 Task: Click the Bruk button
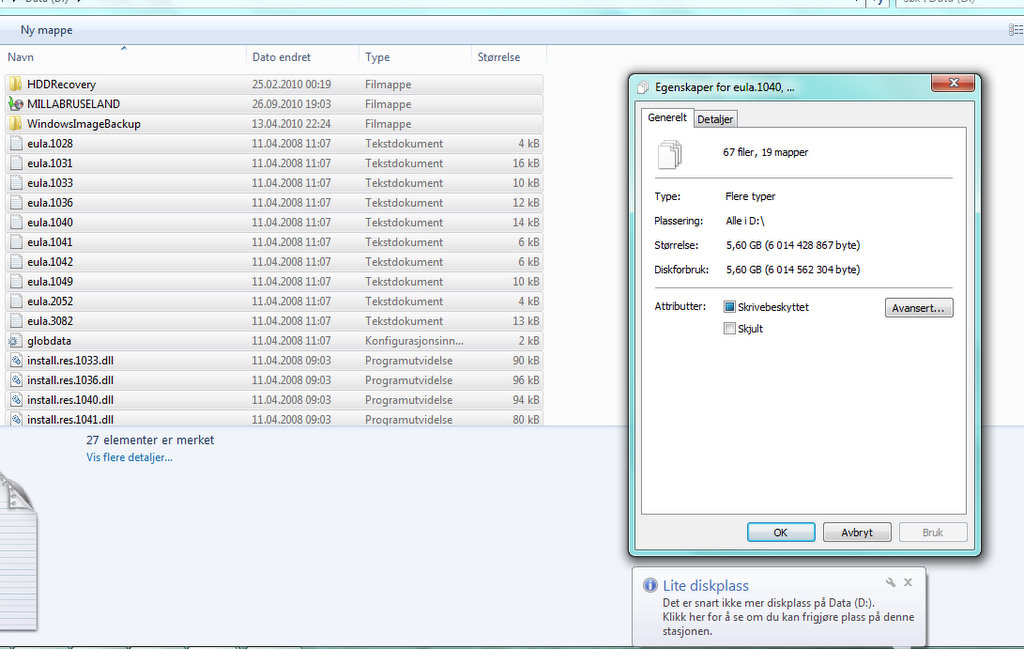[x=933, y=532]
